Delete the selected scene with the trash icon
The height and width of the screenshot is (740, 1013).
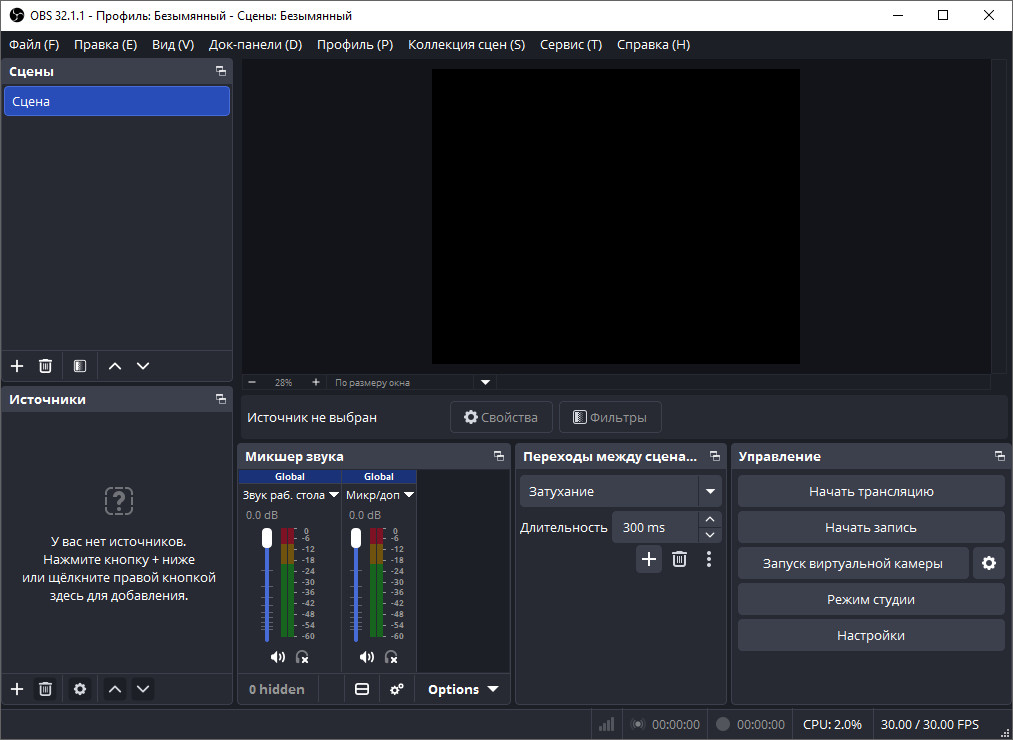(x=45, y=366)
